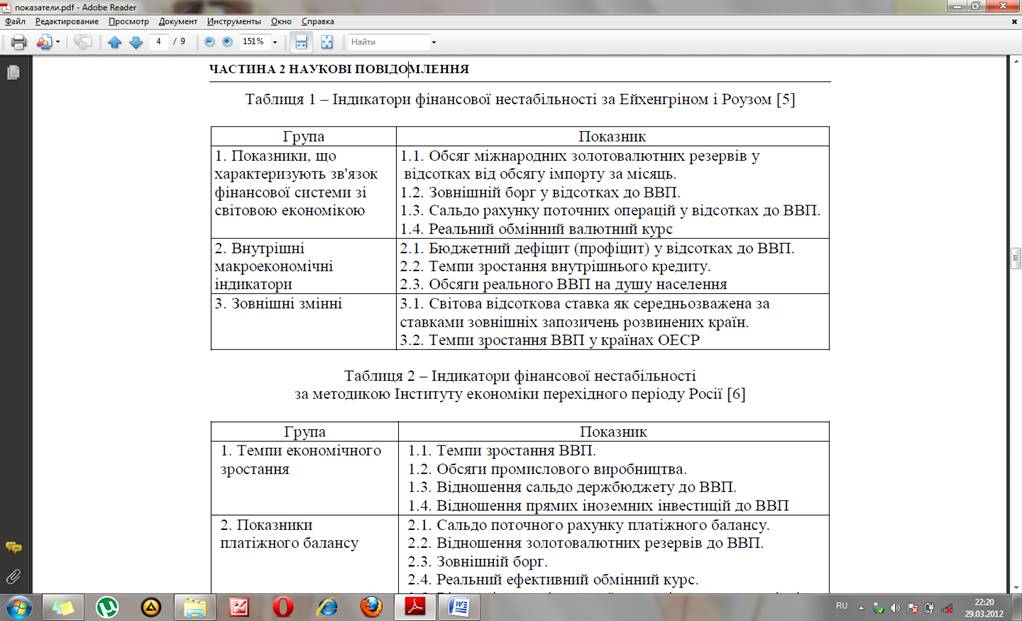Screen dimensions: 1022x621
Task: Click inside the Найти search box
Action: coord(386,42)
